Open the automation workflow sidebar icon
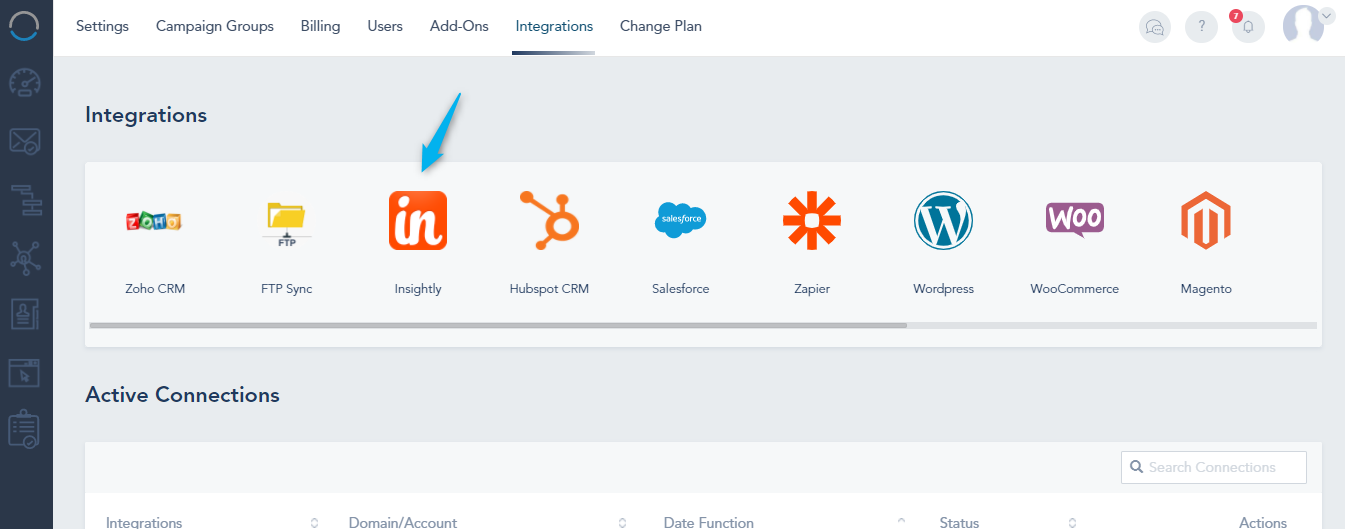The height and width of the screenshot is (529, 1345). tap(25, 200)
